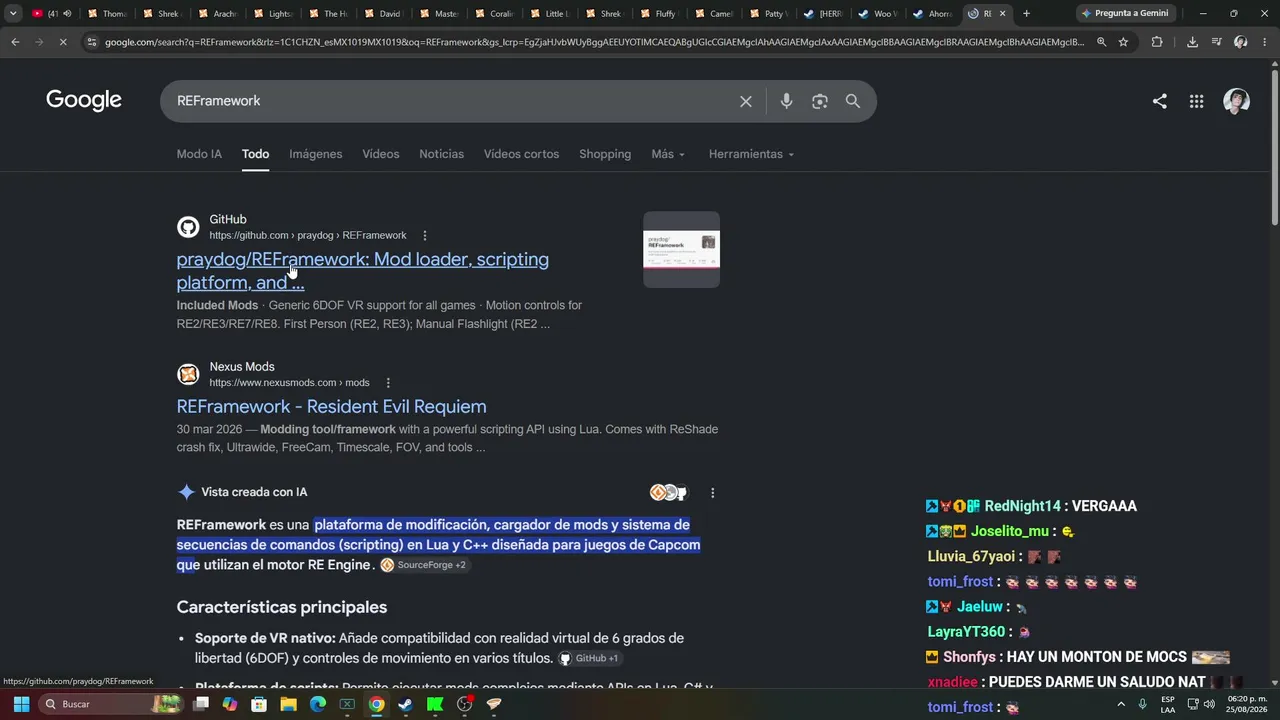Open the Chrome three-dot menu
The image size is (1280, 720).
[1265, 42]
